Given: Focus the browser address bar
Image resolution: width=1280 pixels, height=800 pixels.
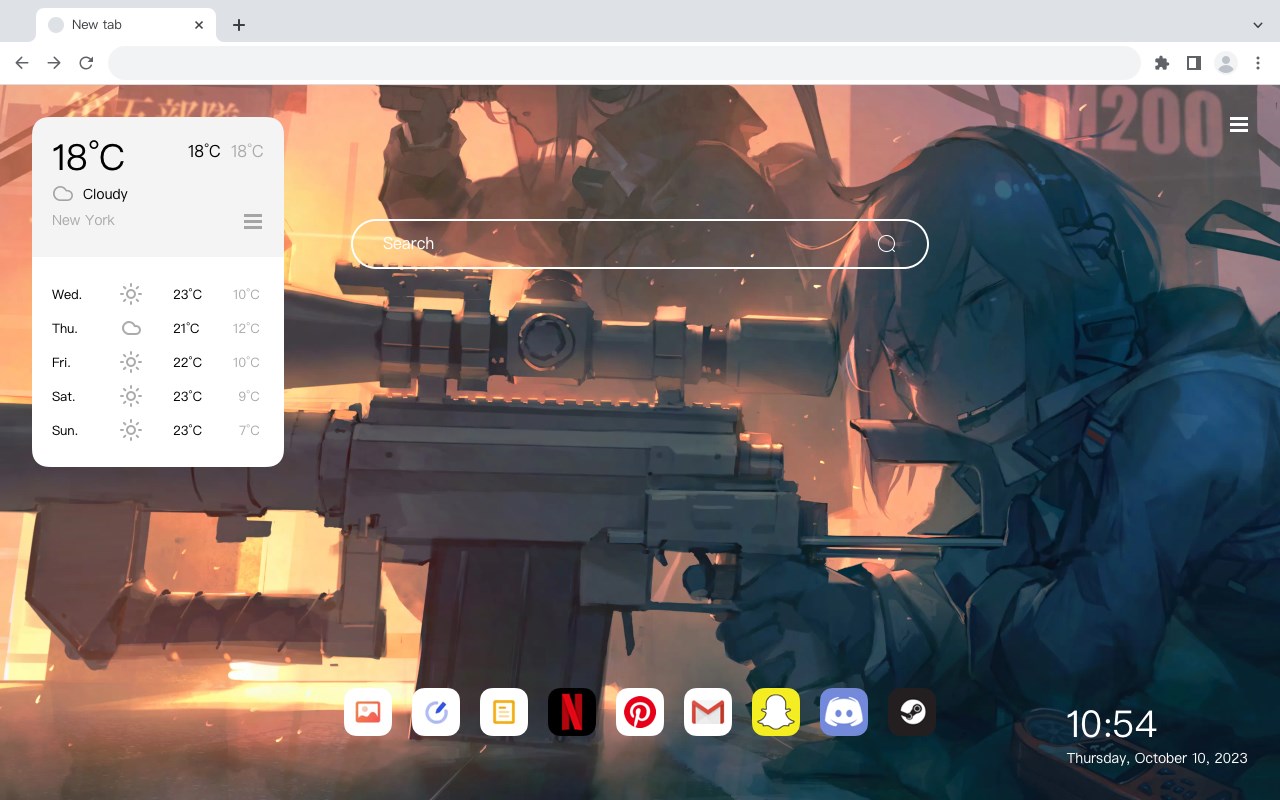Looking at the screenshot, I should (624, 63).
